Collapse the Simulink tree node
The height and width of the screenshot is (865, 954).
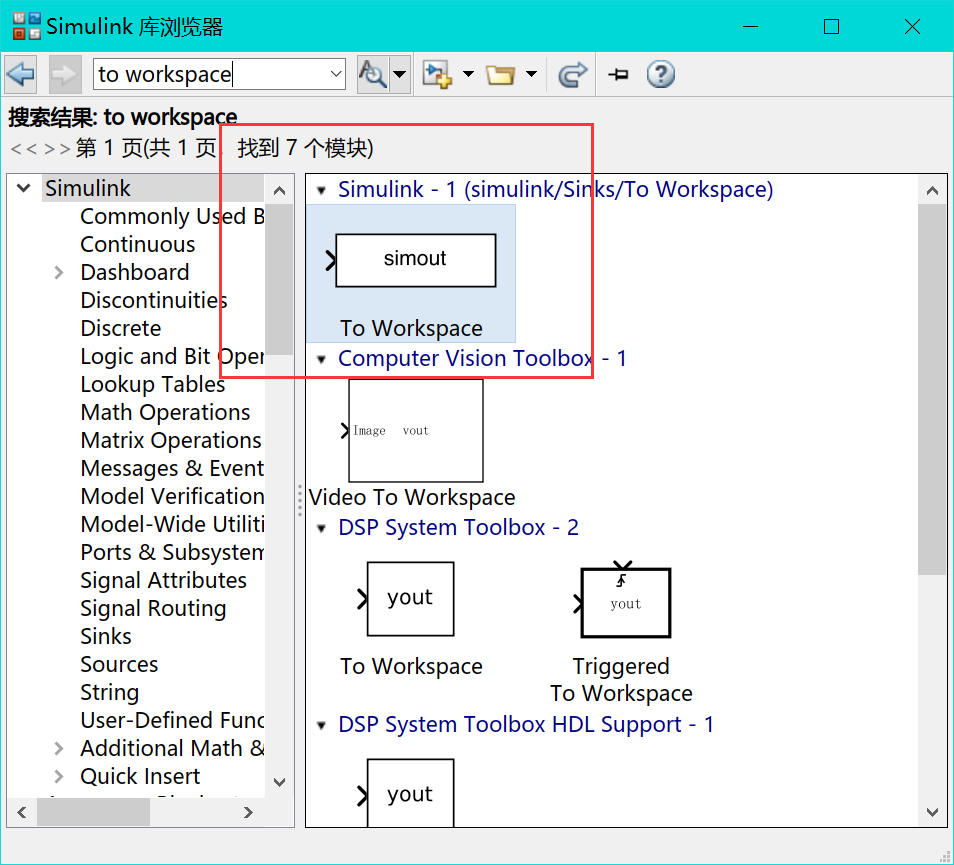pyautogui.click(x=24, y=188)
